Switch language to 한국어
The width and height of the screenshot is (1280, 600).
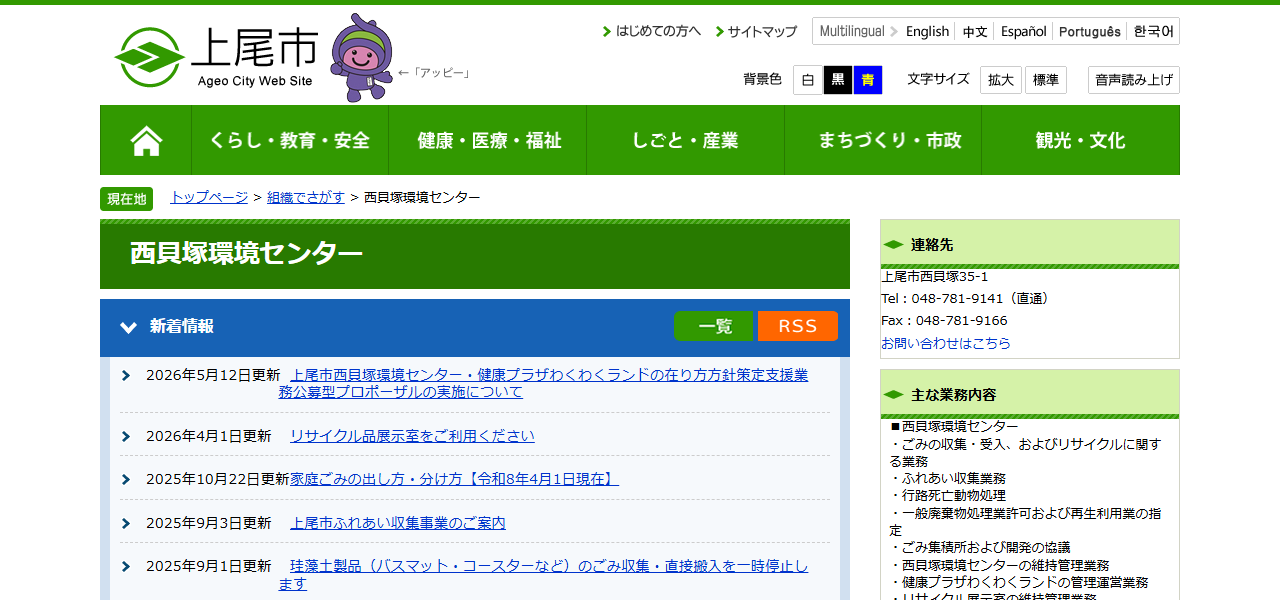1154,31
